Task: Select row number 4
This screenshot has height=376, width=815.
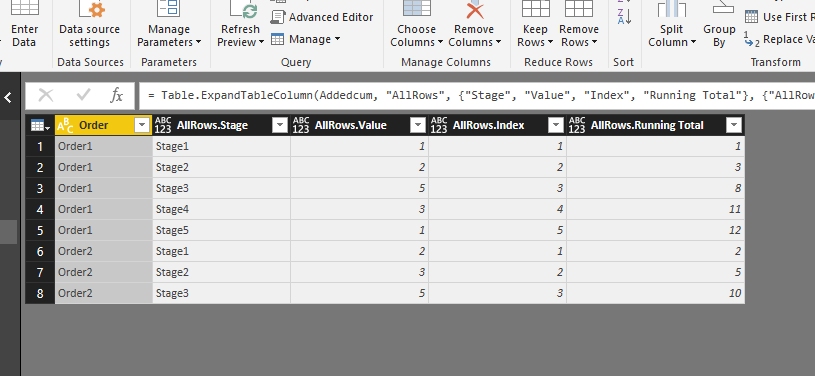Action: (x=40, y=210)
